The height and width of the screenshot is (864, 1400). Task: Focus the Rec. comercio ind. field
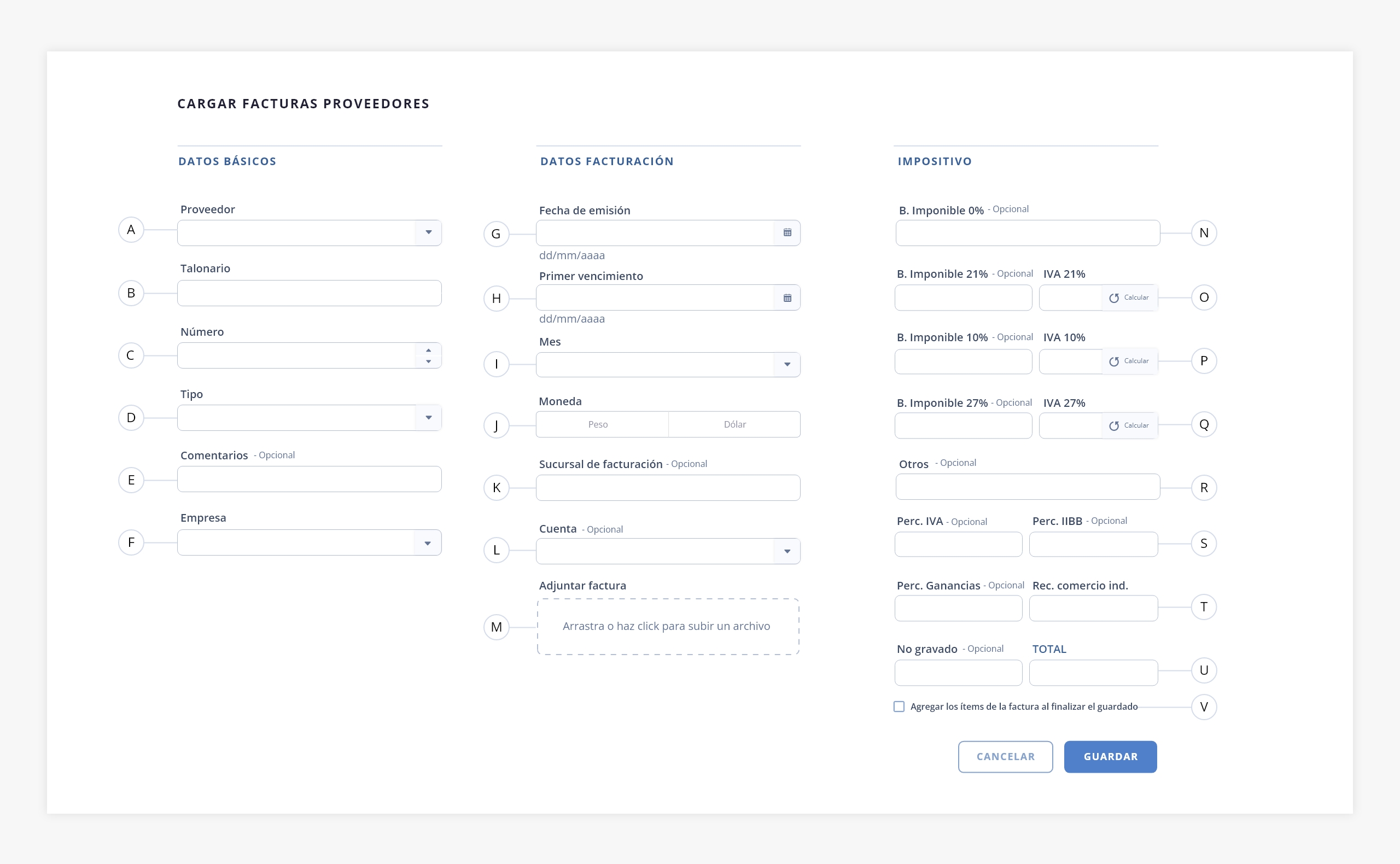click(x=1093, y=608)
